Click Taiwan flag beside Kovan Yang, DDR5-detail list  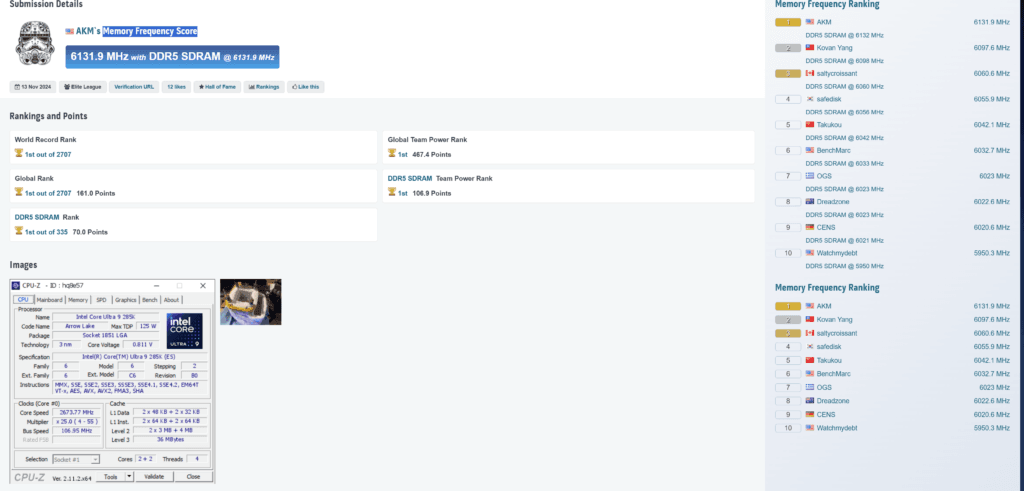pos(810,48)
